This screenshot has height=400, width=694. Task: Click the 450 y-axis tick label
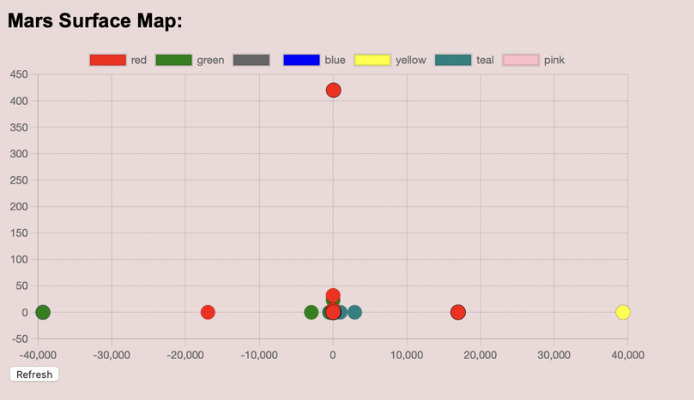pyautogui.click(x=19, y=74)
